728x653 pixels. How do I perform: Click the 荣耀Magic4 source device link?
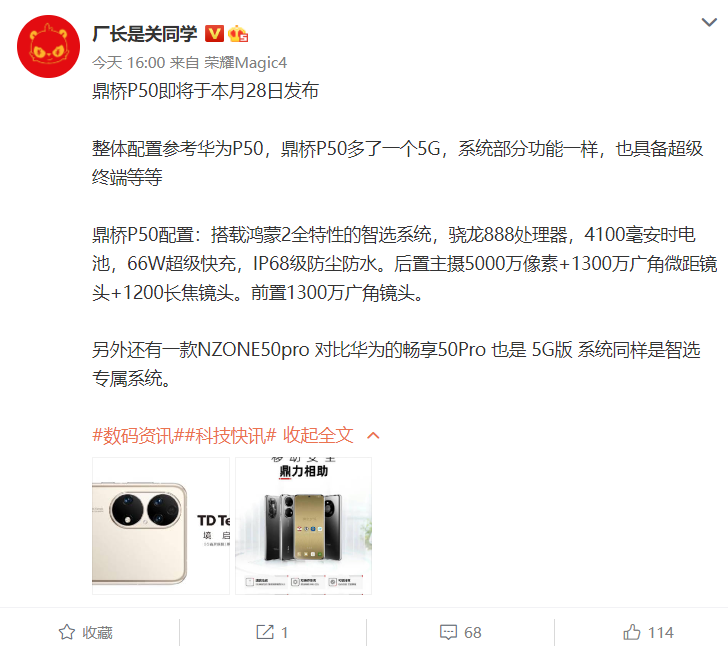[246, 63]
